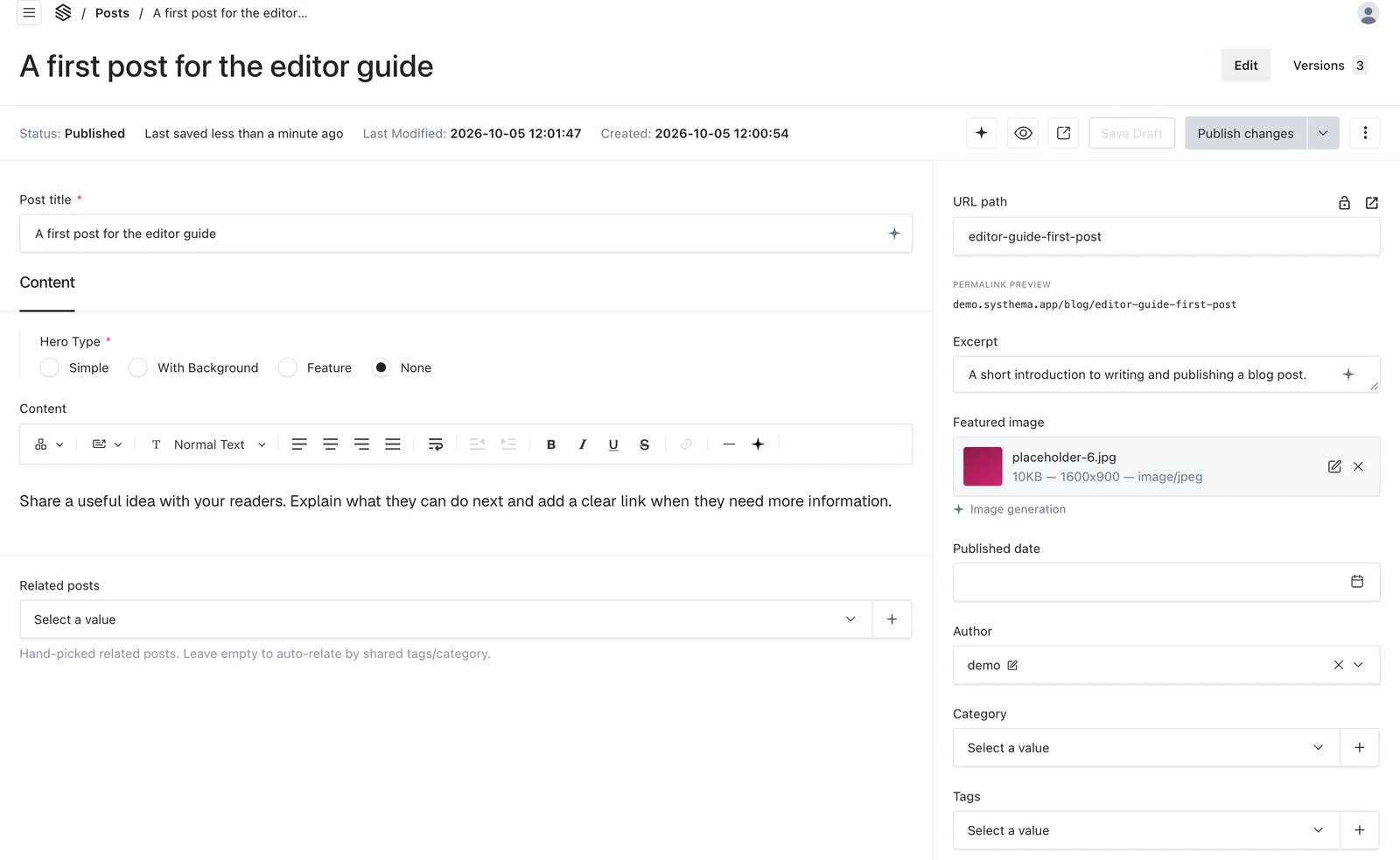Image resolution: width=1400 pixels, height=860 pixels.
Task: Open the Published date calendar picker
Action: coord(1357,582)
